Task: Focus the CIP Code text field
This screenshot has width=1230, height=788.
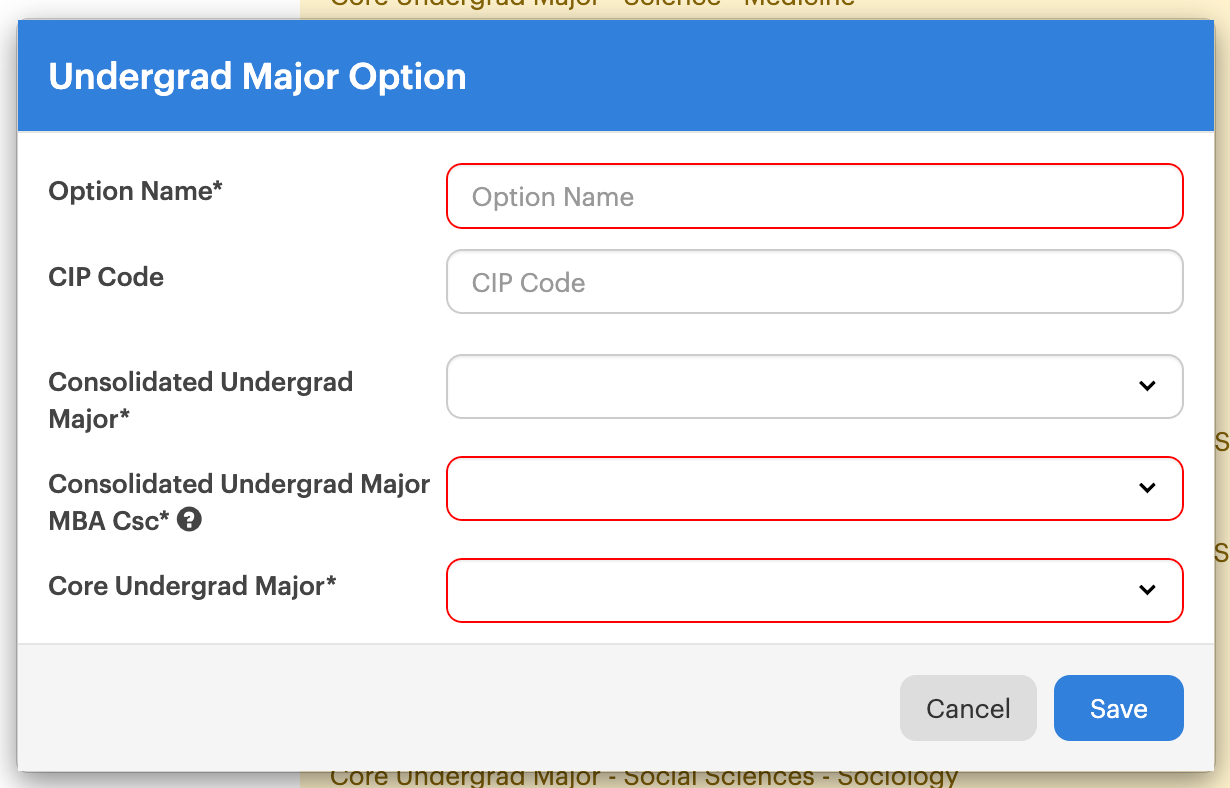Action: pyautogui.click(x=814, y=282)
